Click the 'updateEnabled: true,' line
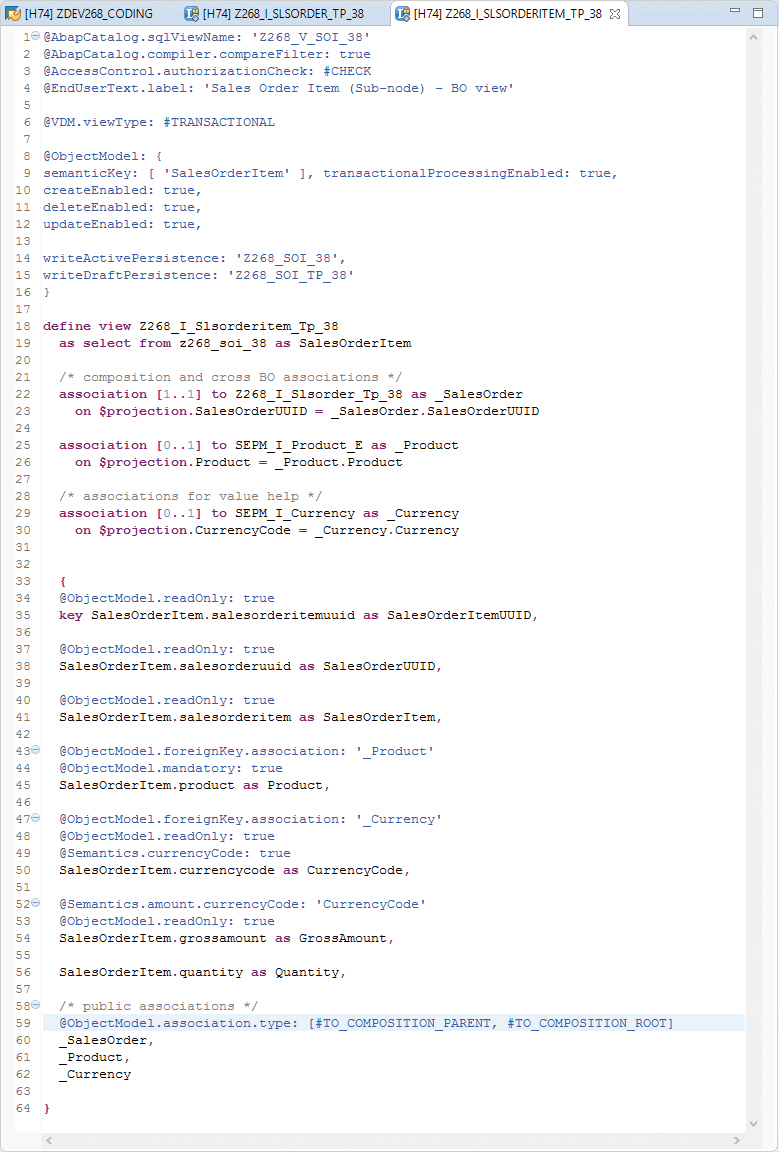Image resolution: width=779 pixels, height=1152 pixels. 121,224
